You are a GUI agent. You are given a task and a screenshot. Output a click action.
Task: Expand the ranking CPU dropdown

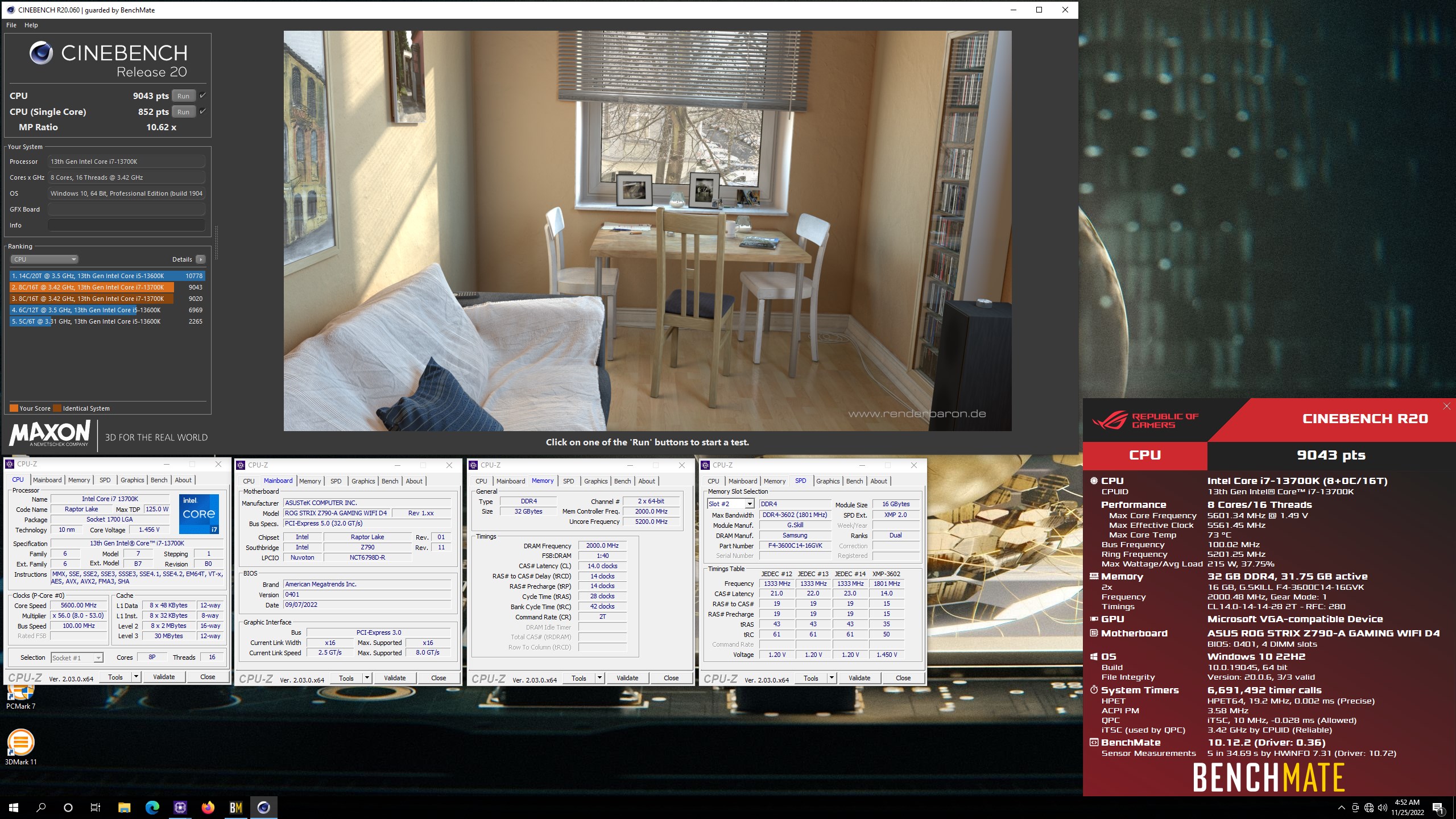click(x=44, y=259)
